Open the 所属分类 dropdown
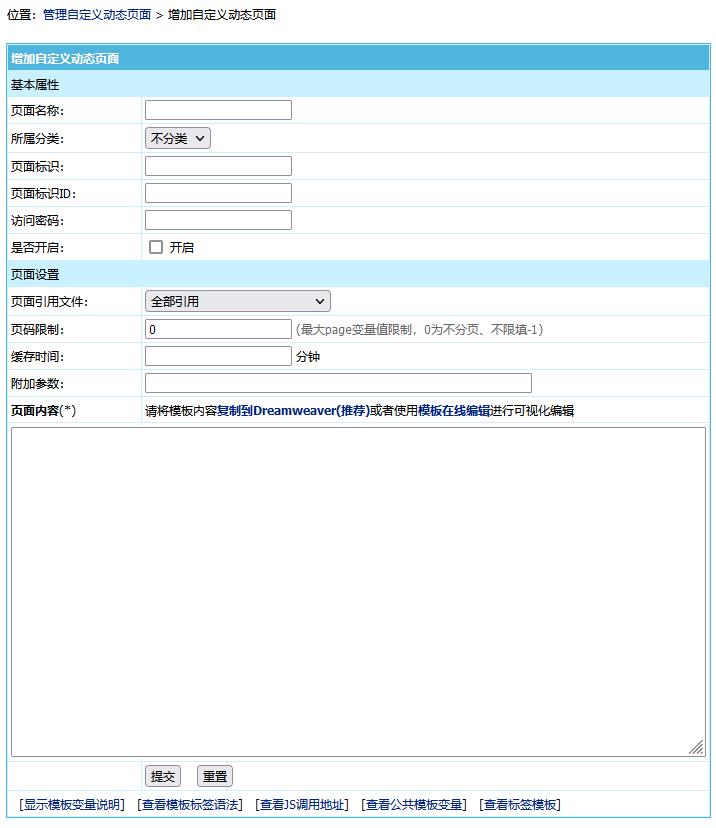 click(178, 138)
